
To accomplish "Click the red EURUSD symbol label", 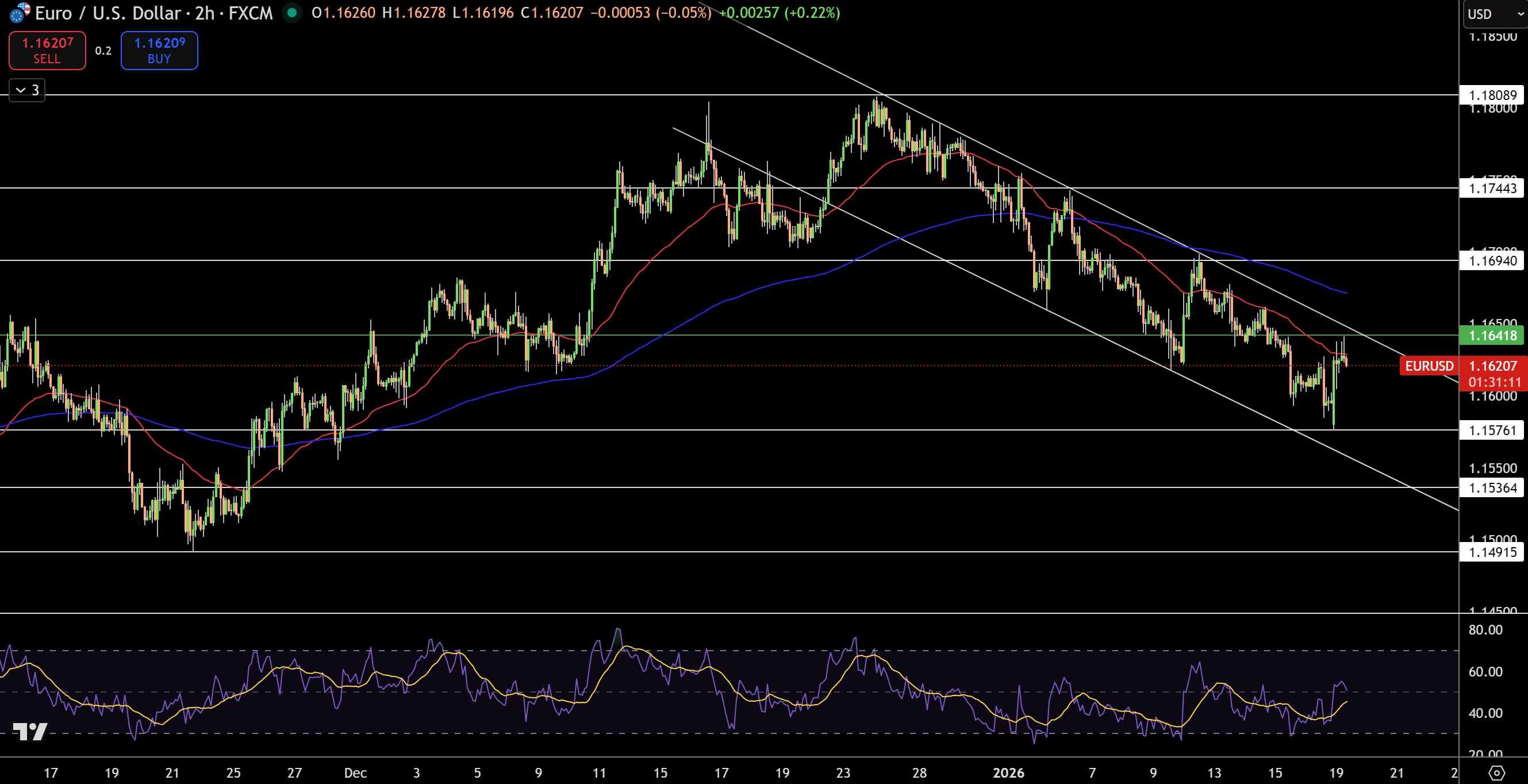I will tap(1429, 366).
